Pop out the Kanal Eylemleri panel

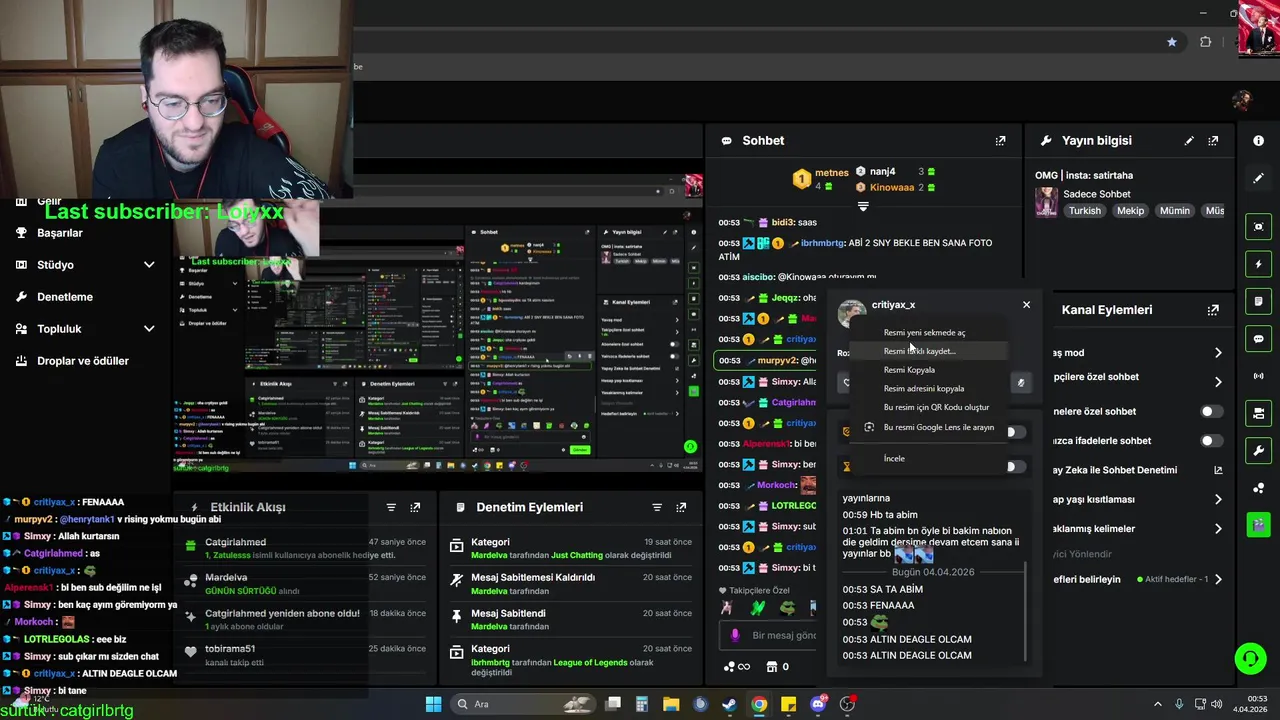[x=1213, y=310]
